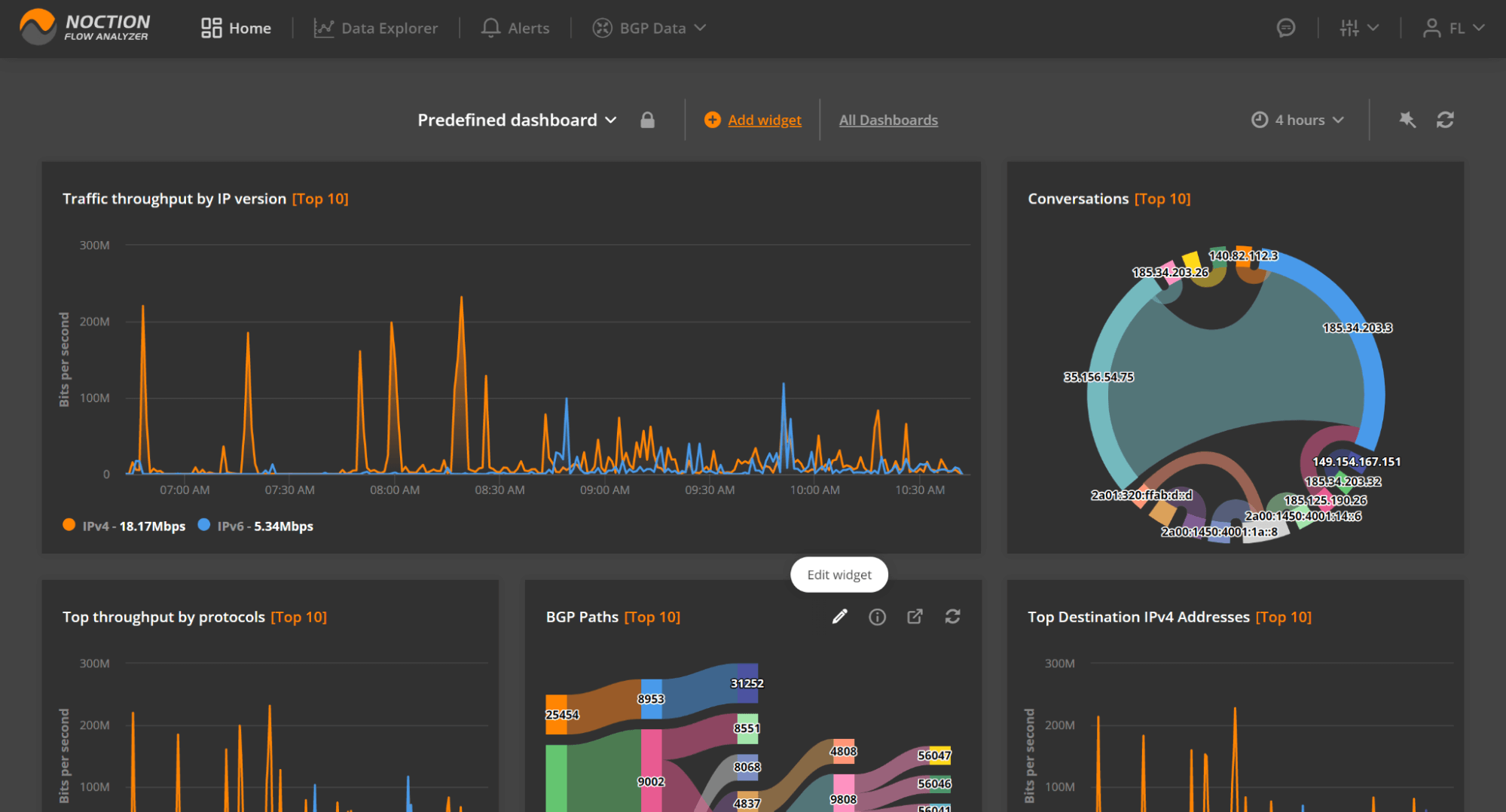The width and height of the screenshot is (1506, 812).
Task: Click the Edit widget tooltip
Action: [x=839, y=575]
